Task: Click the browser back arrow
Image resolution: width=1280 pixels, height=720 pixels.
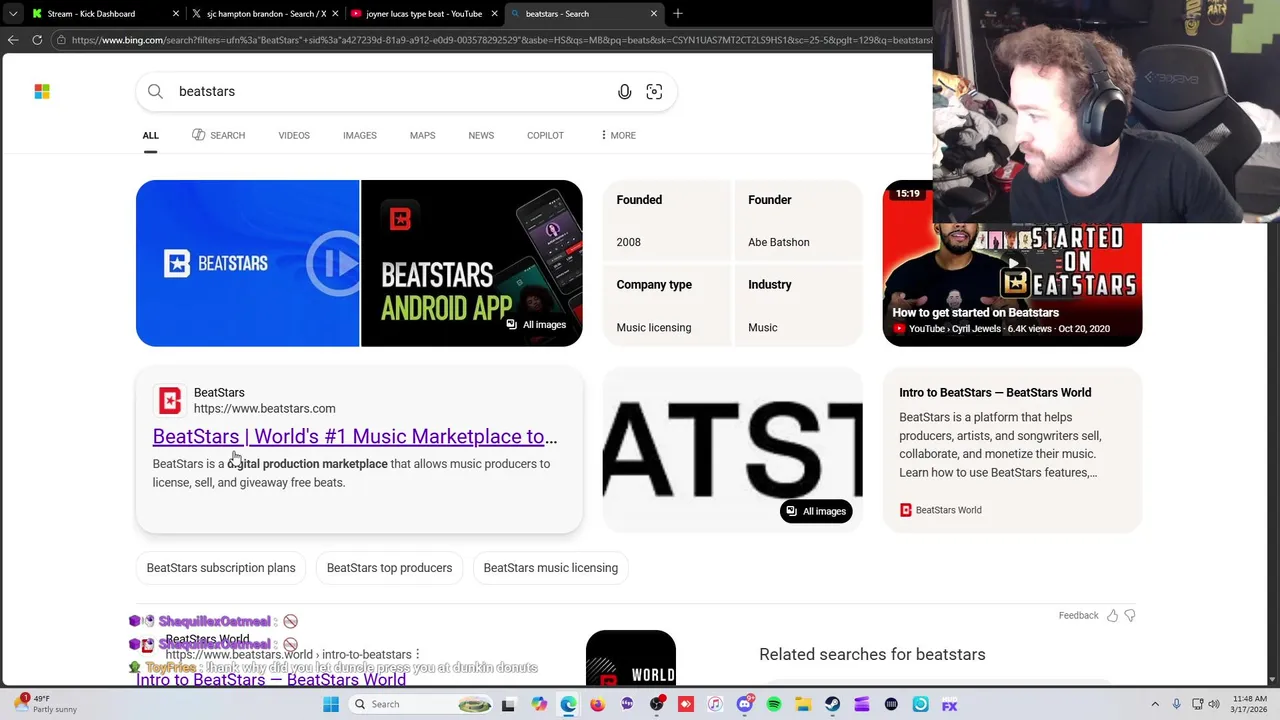Action: 13,40
